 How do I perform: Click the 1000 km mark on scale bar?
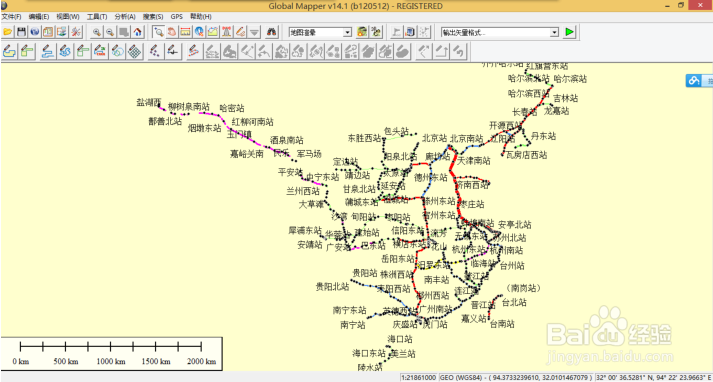(111, 362)
